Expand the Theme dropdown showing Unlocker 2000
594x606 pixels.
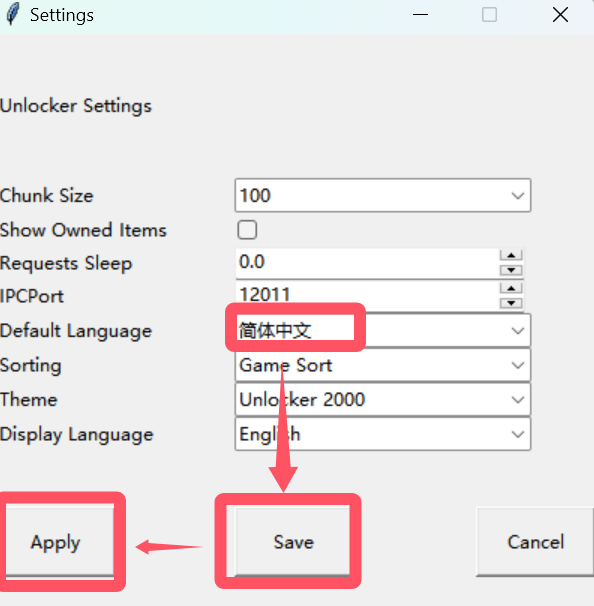(x=383, y=400)
